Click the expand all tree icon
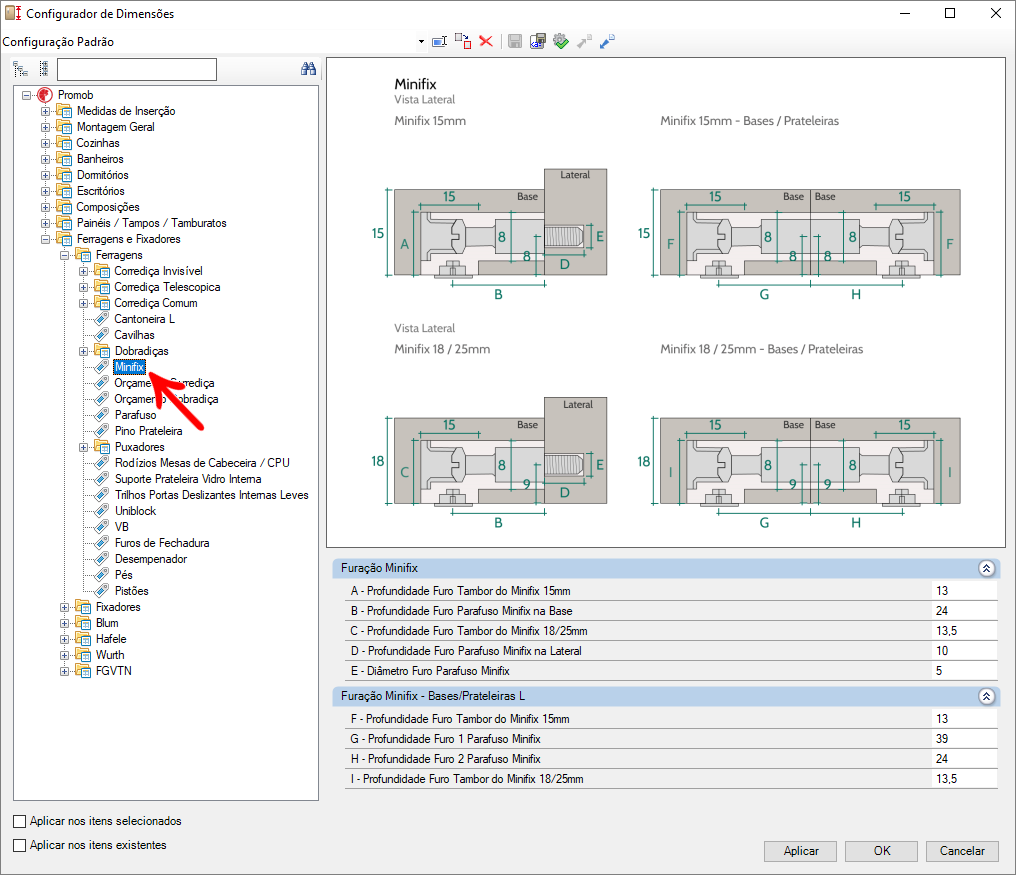Viewport: 1016px width, 875px height. [20, 69]
